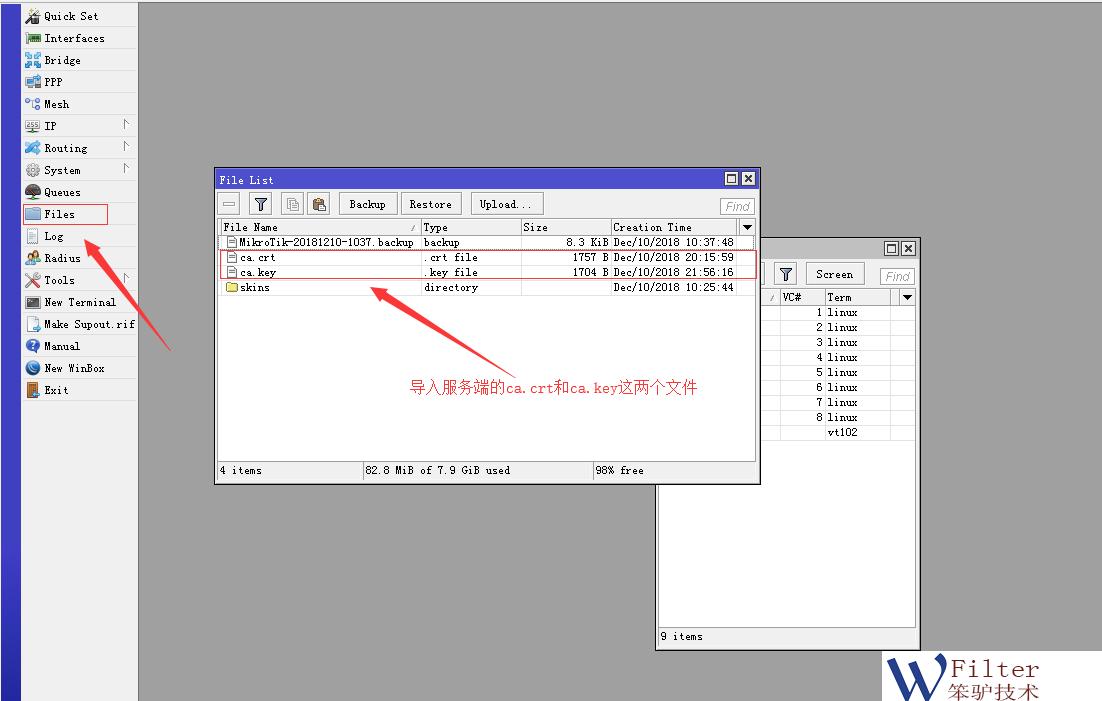Toggle the filter funnel in File List
Image resolution: width=1102 pixels, height=701 pixels.
[260, 203]
